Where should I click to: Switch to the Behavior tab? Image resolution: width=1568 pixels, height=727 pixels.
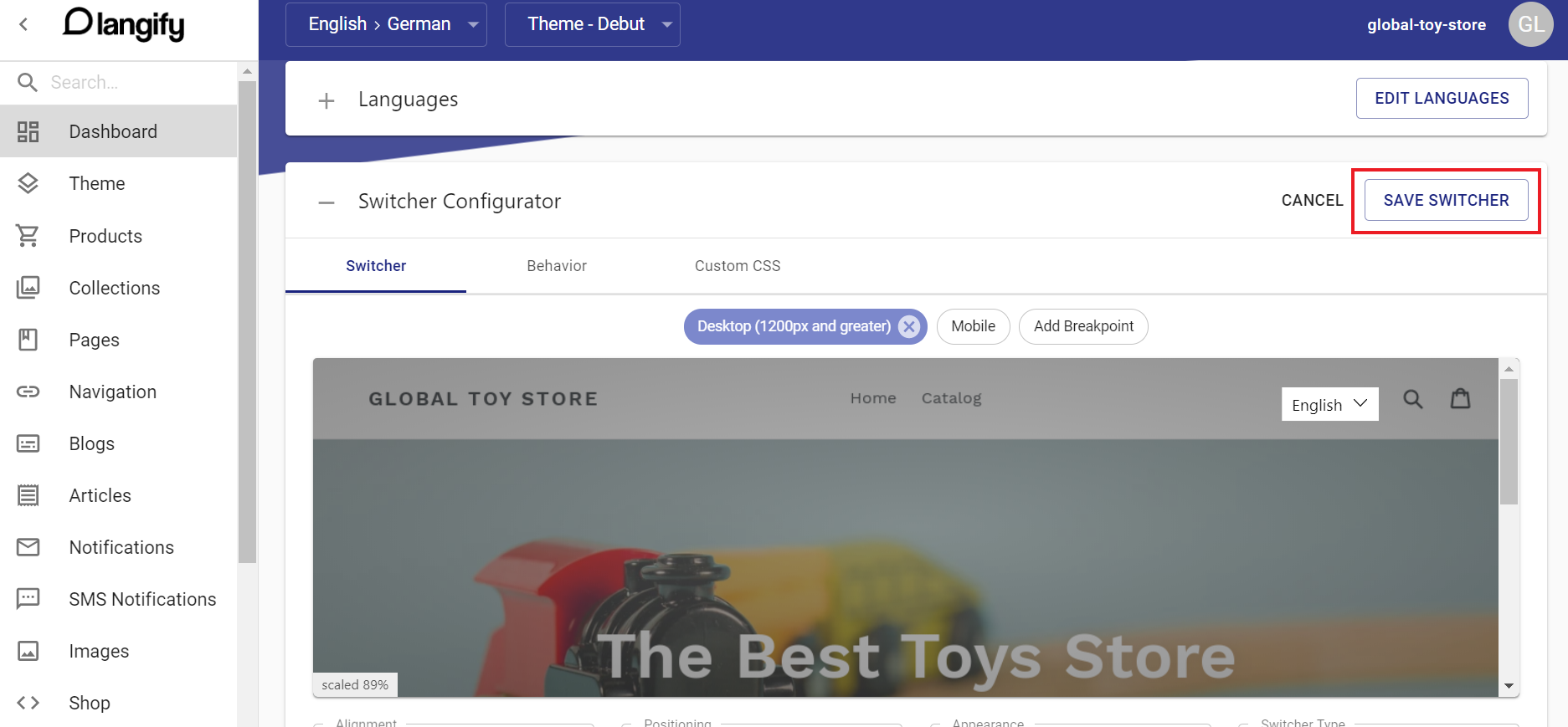coord(557,266)
